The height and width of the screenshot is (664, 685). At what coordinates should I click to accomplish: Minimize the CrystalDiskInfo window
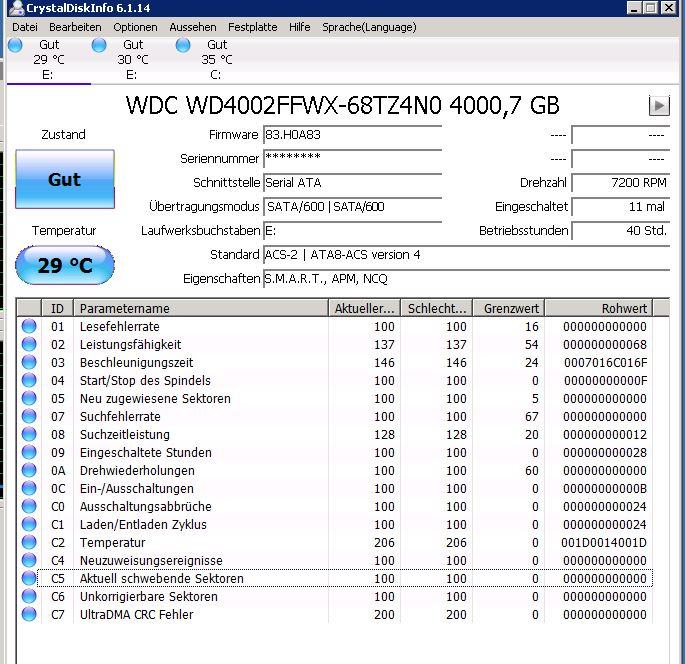633,7
